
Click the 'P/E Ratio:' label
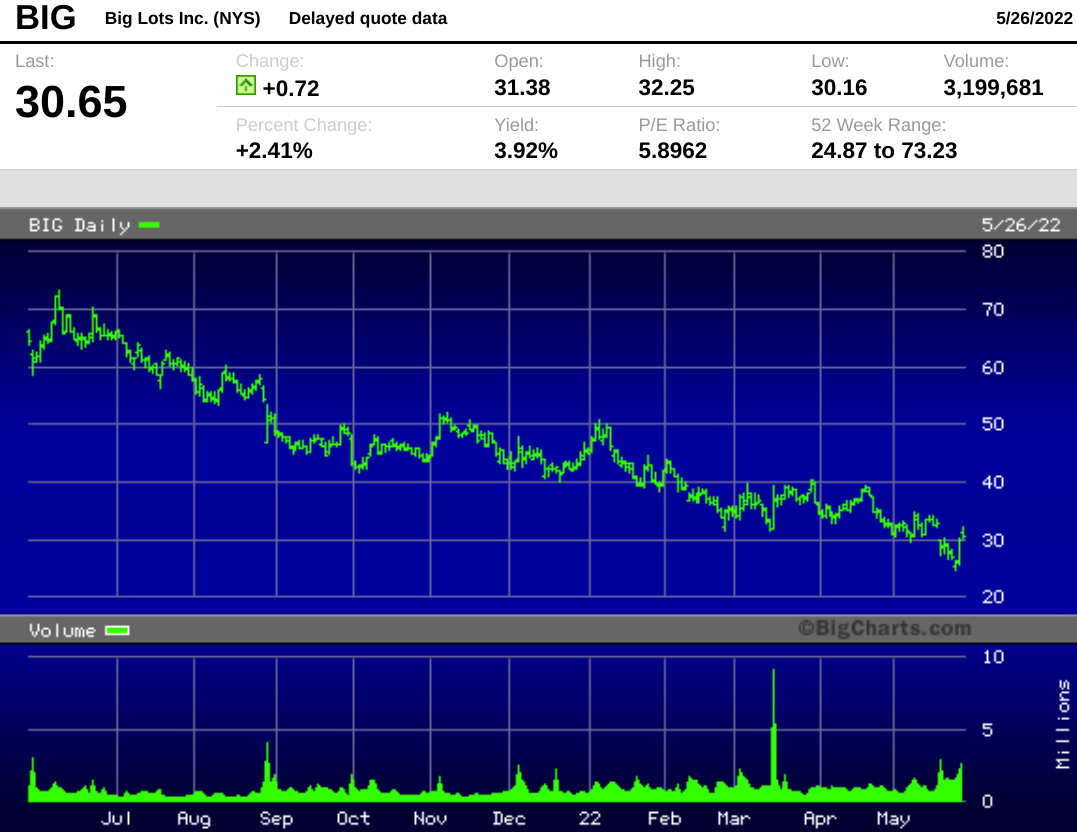click(x=679, y=125)
